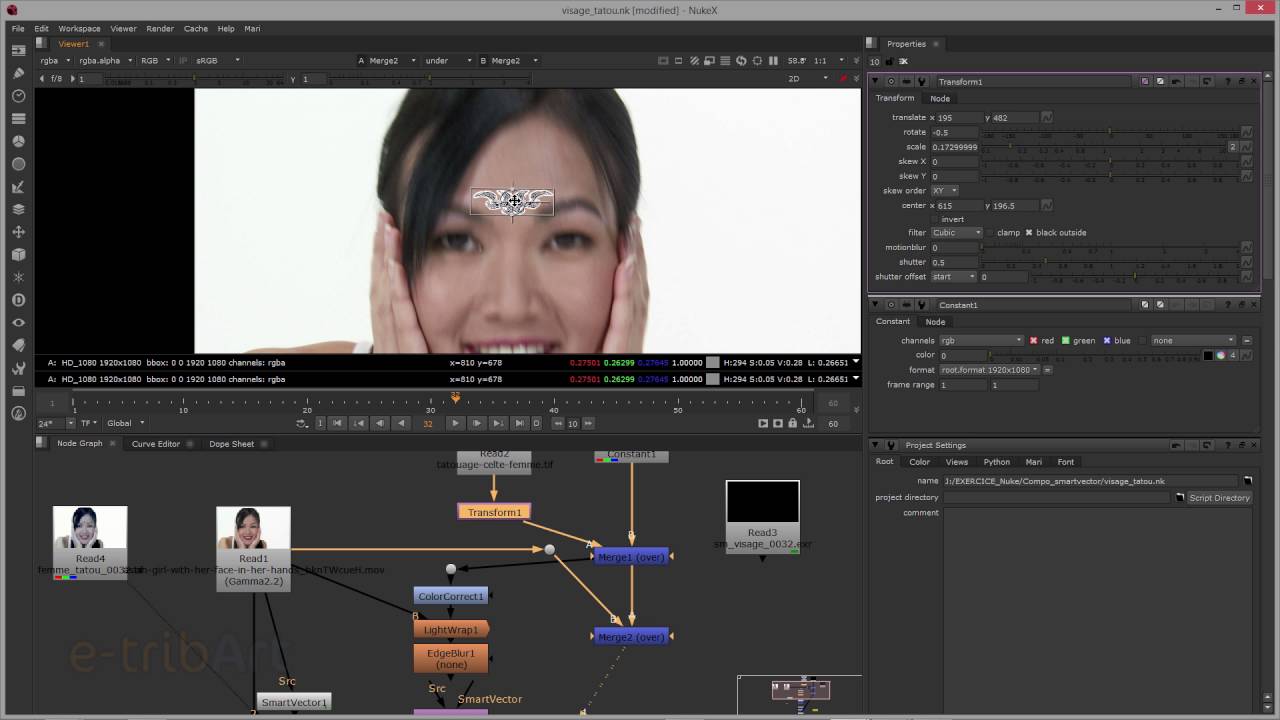Click the Script Directory button

click(x=1219, y=497)
